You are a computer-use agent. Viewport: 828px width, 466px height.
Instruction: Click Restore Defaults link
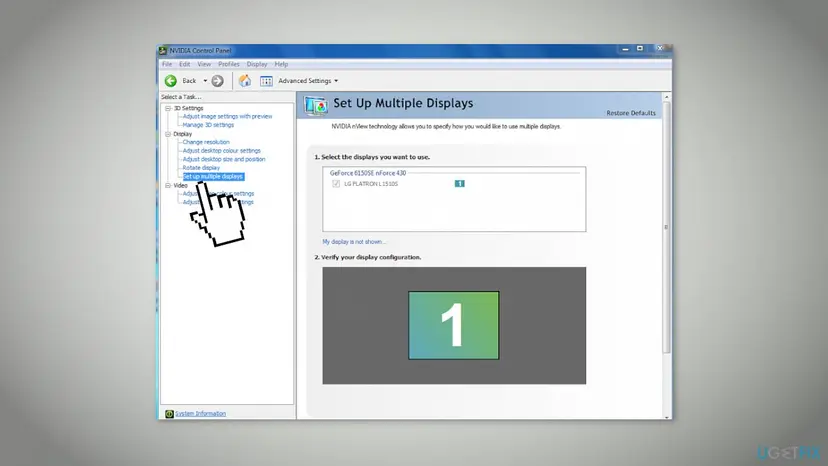click(631, 113)
